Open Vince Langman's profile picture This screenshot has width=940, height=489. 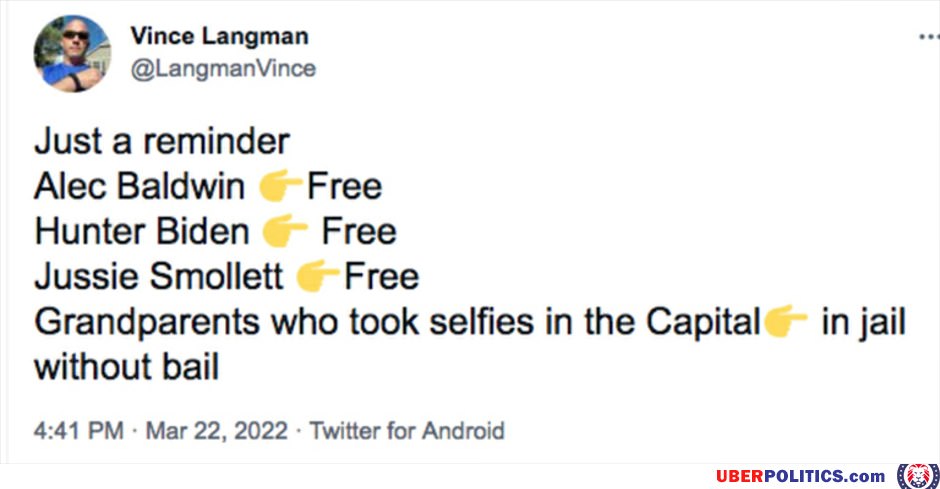pyautogui.click(x=72, y=53)
